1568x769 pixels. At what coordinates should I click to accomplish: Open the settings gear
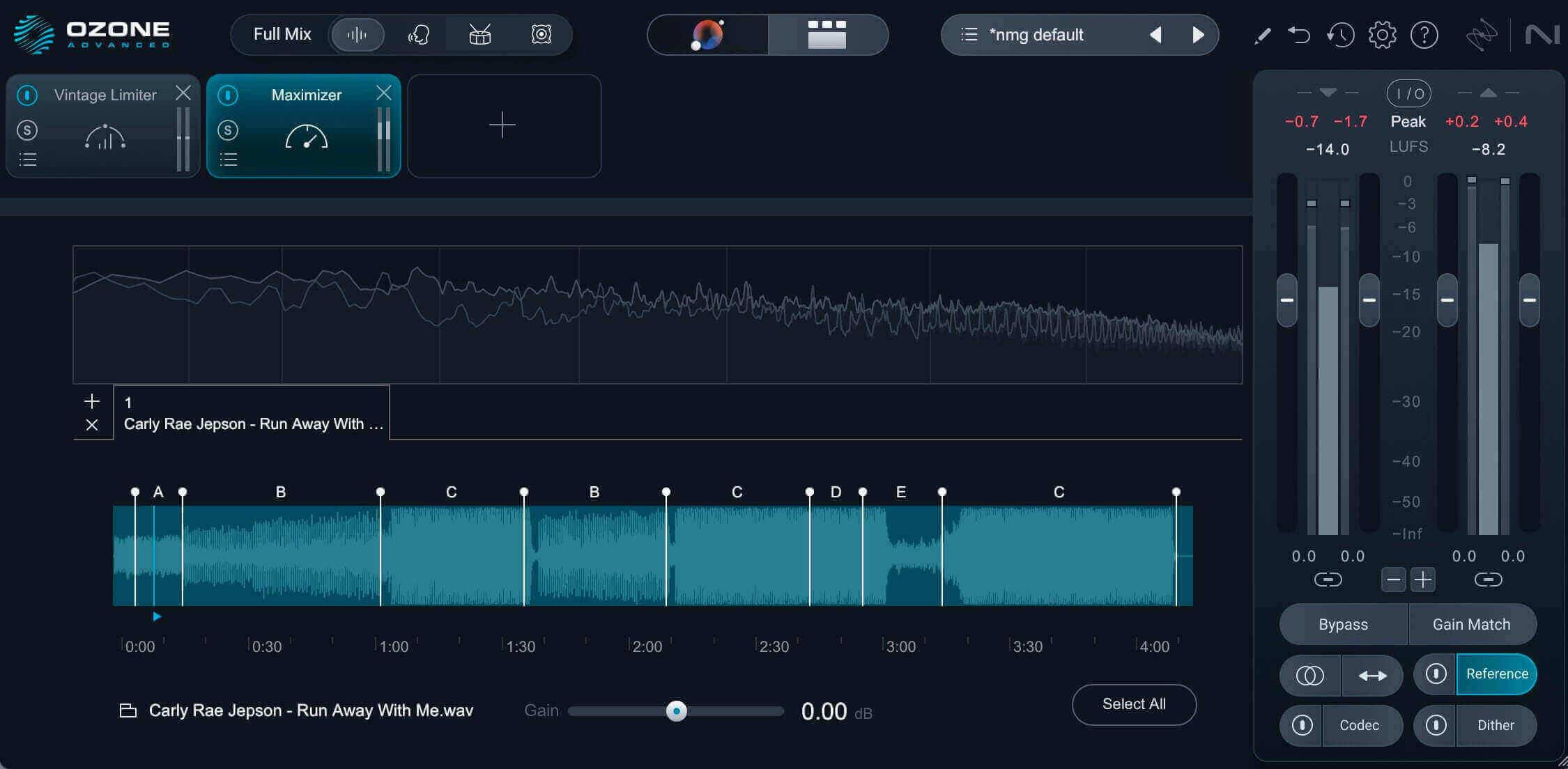coord(1382,35)
